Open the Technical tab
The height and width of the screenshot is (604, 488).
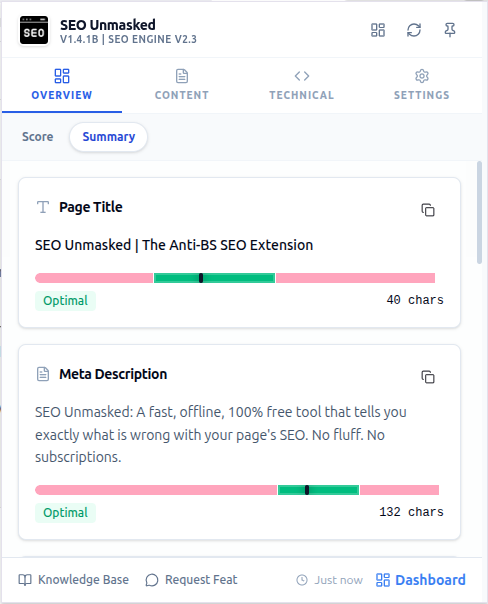[x=302, y=85]
